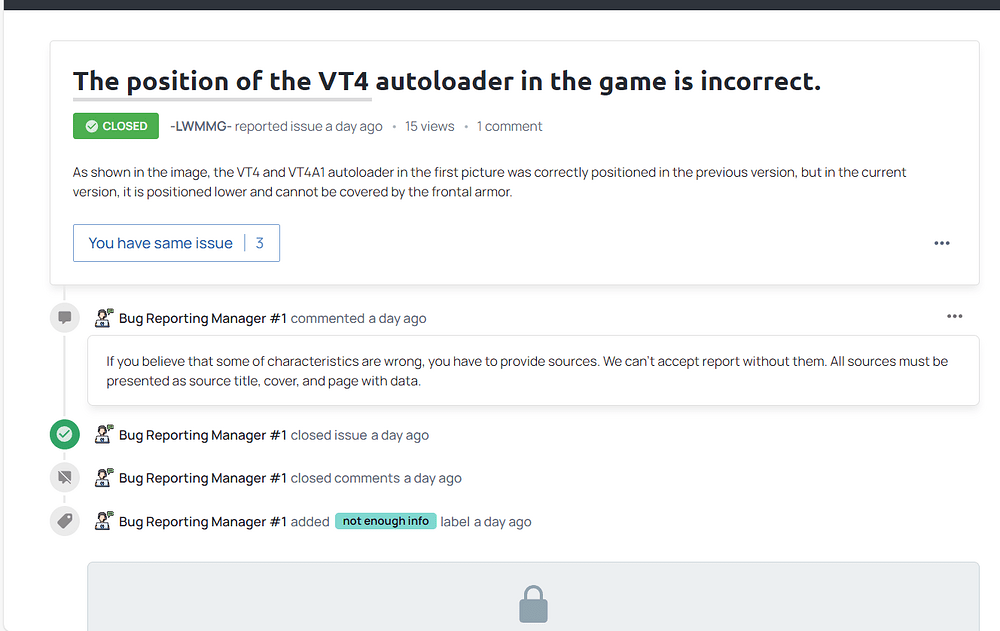This screenshot has height=631, width=1000.
Task: Click the green checkmark closed-issue icon
Action: click(65, 435)
